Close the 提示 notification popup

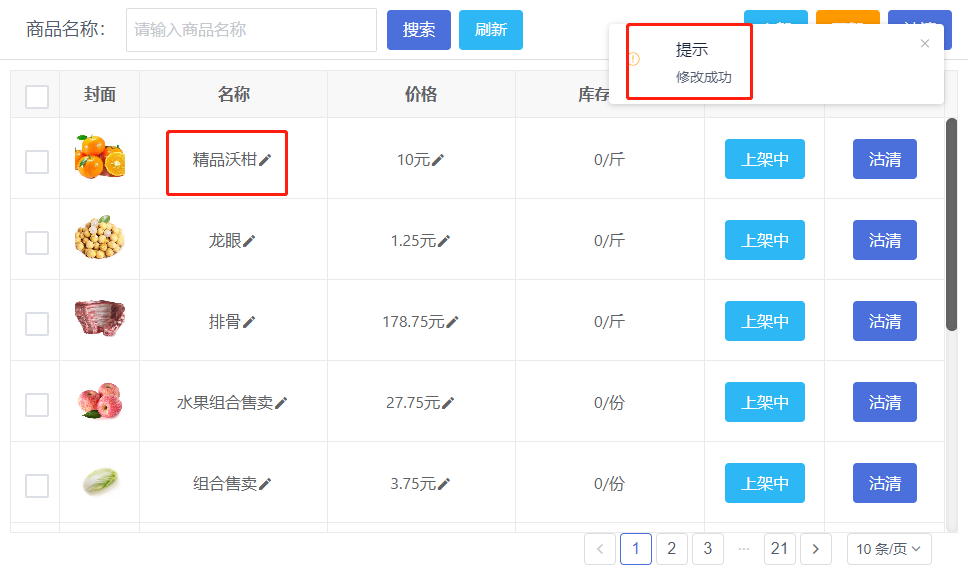(925, 43)
